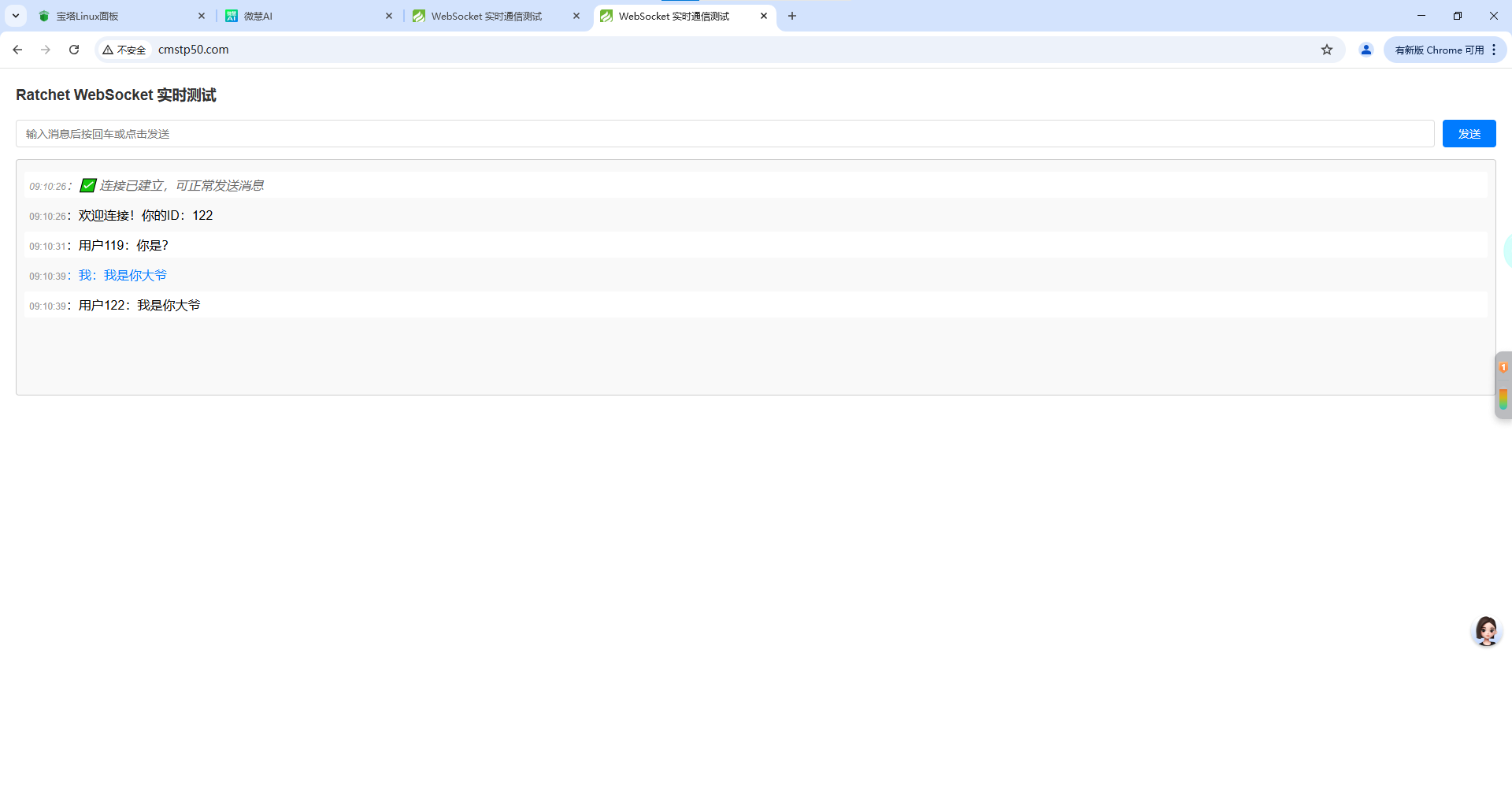
Task: Click the browser forward arrow
Action: pyautogui.click(x=46, y=50)
